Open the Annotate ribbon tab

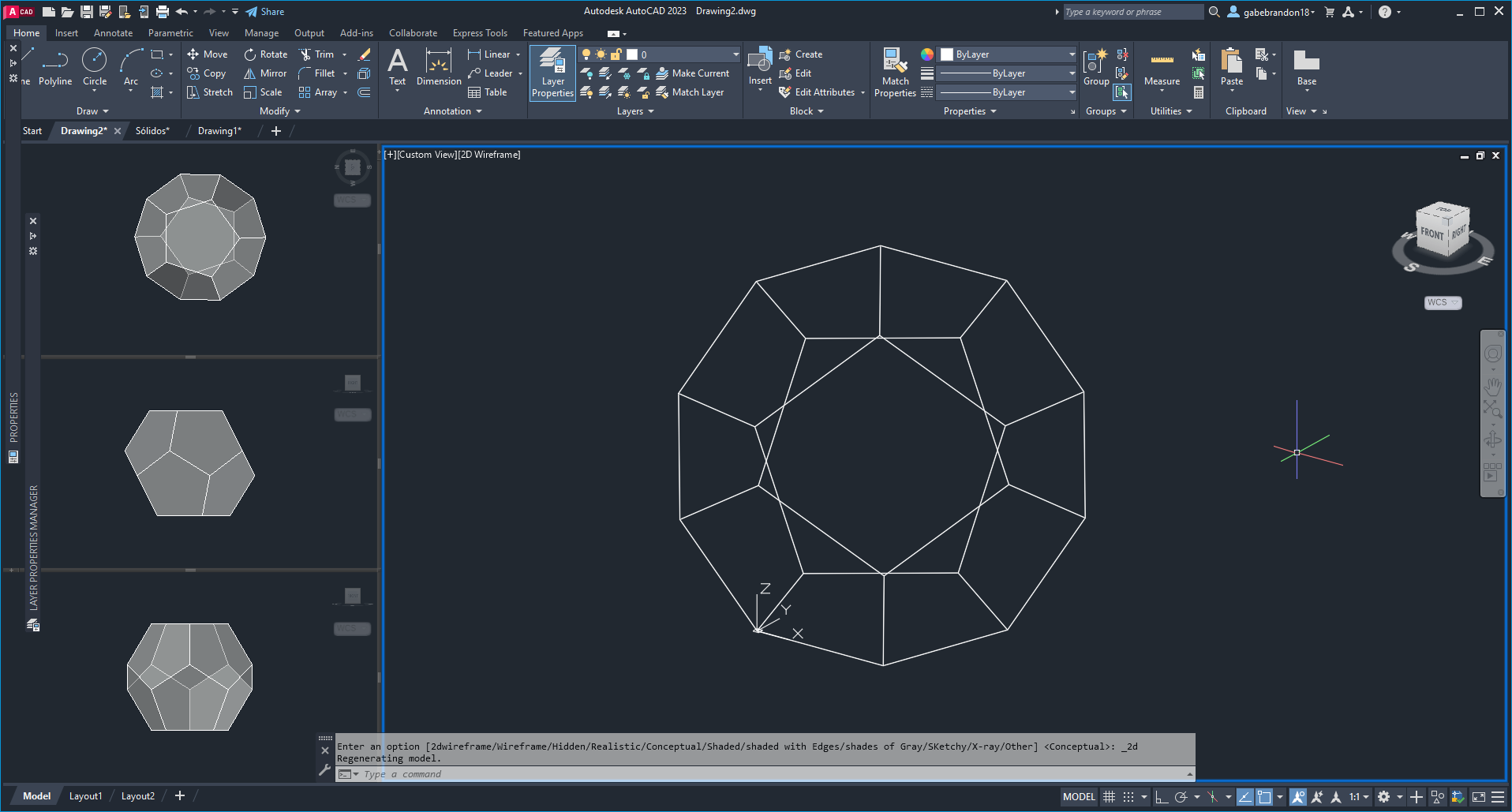click(x=113, y=33)
